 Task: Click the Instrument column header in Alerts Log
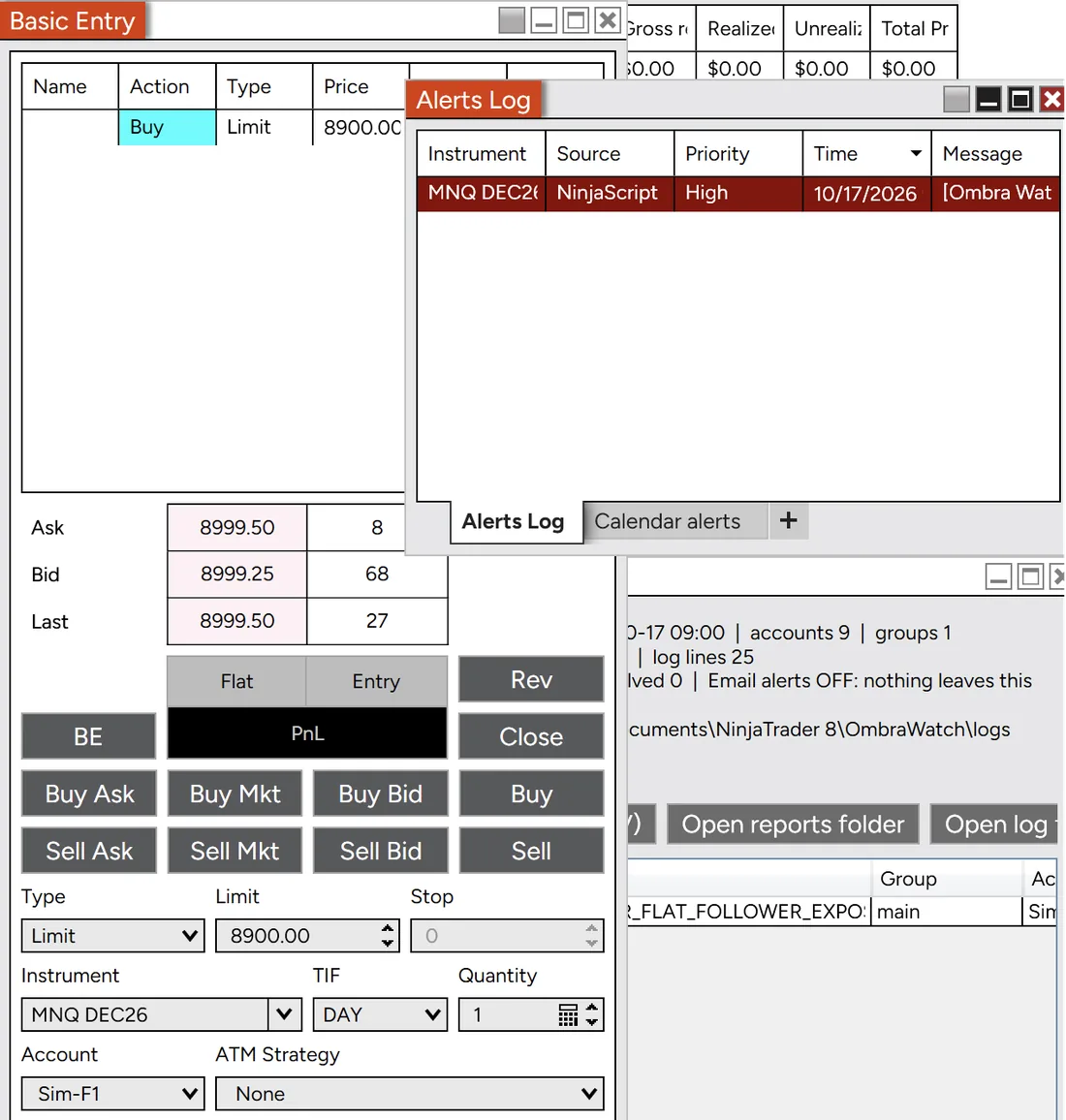(481, 154)
